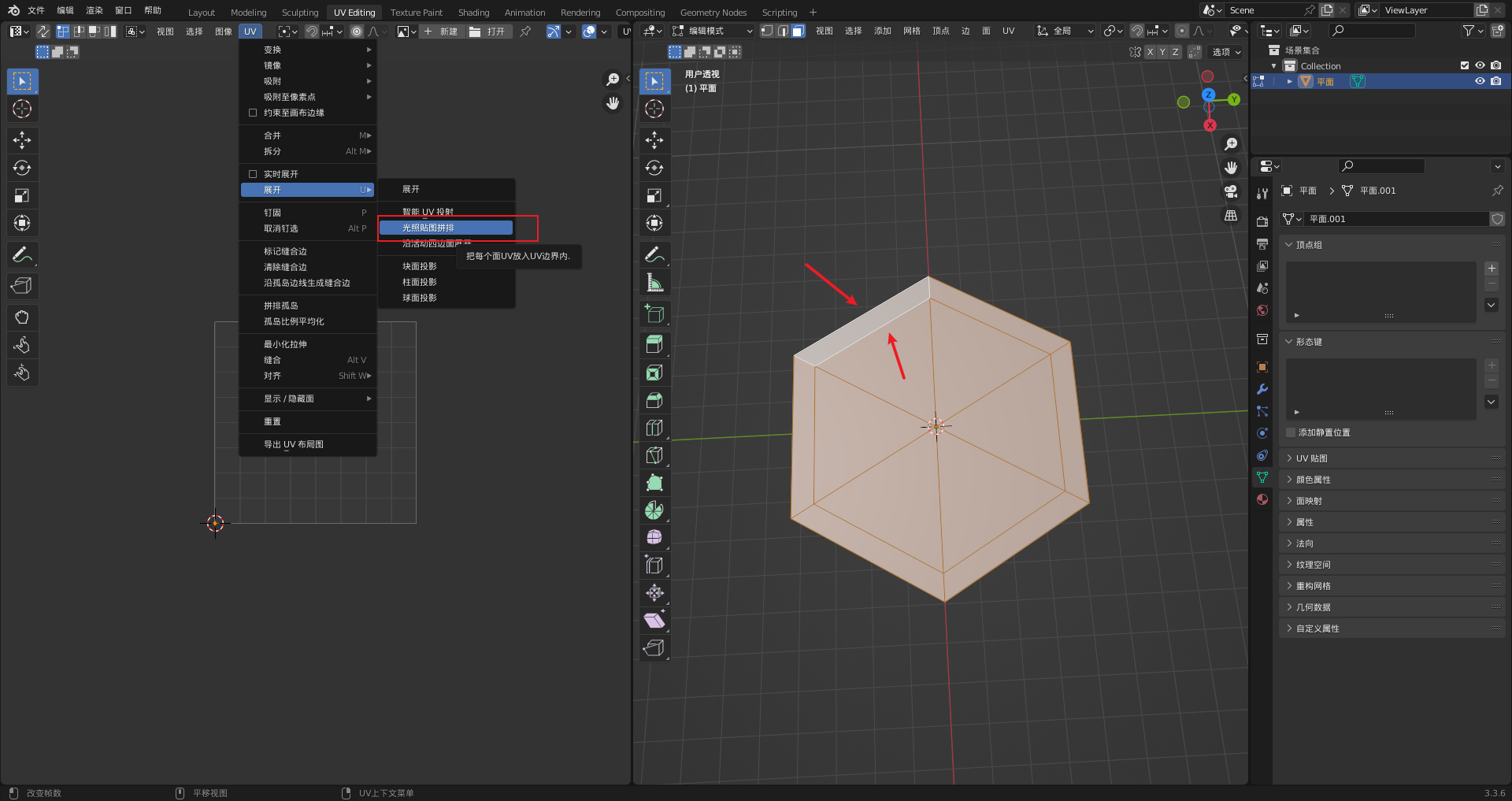Add vertex group with plus button
Viewport: 1512px width, 801px height.
1492,269
